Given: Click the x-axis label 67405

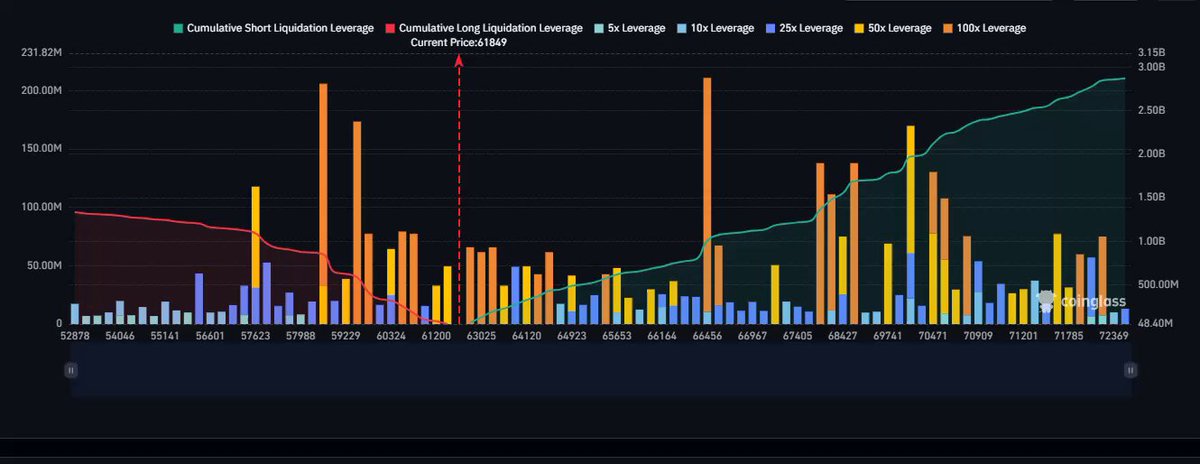Looking at the screenshot, I should coord(797,337).
